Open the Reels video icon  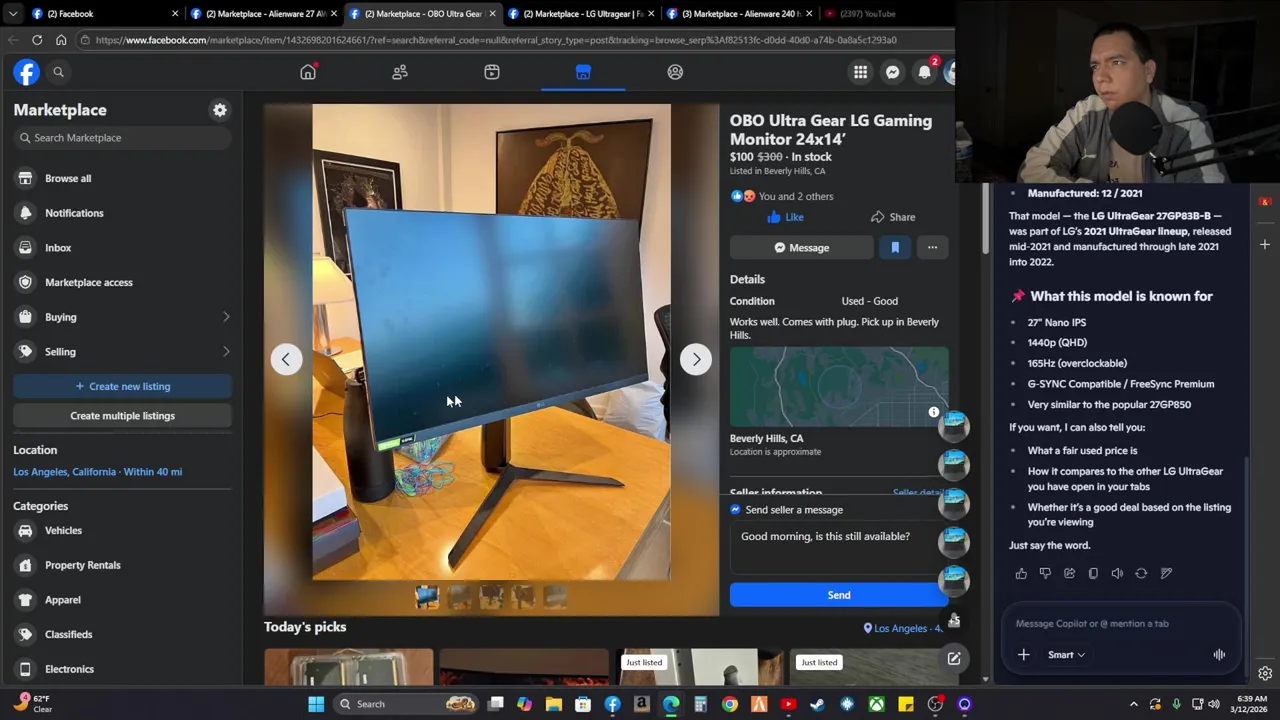(492, 72)
